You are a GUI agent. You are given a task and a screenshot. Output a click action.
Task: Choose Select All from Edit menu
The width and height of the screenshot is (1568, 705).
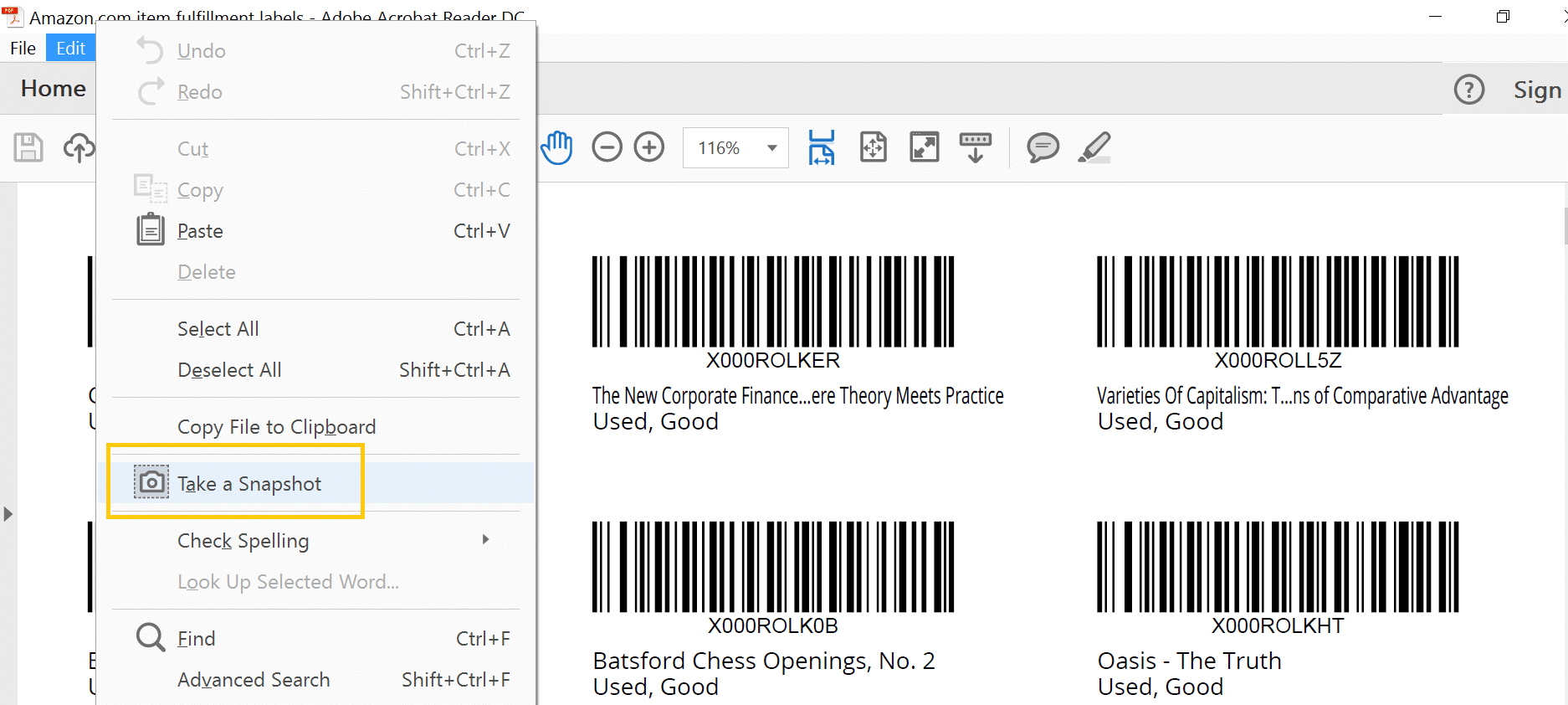coord(316,328)
